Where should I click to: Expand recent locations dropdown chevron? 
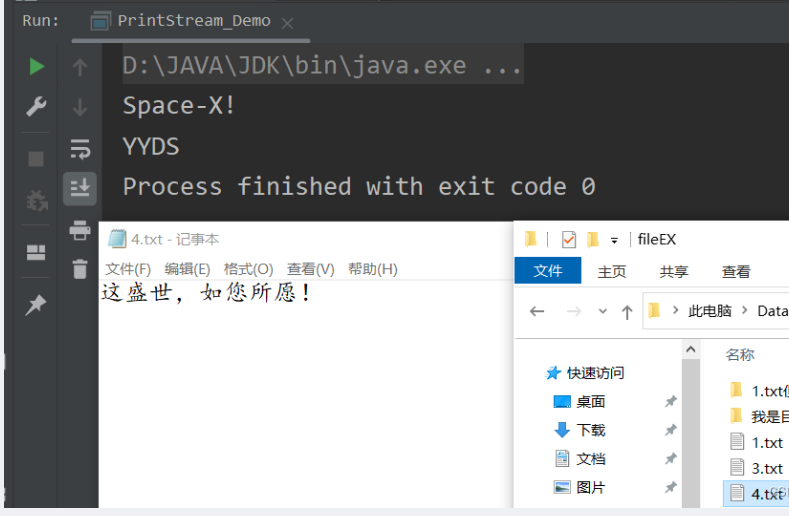point(602,311)
